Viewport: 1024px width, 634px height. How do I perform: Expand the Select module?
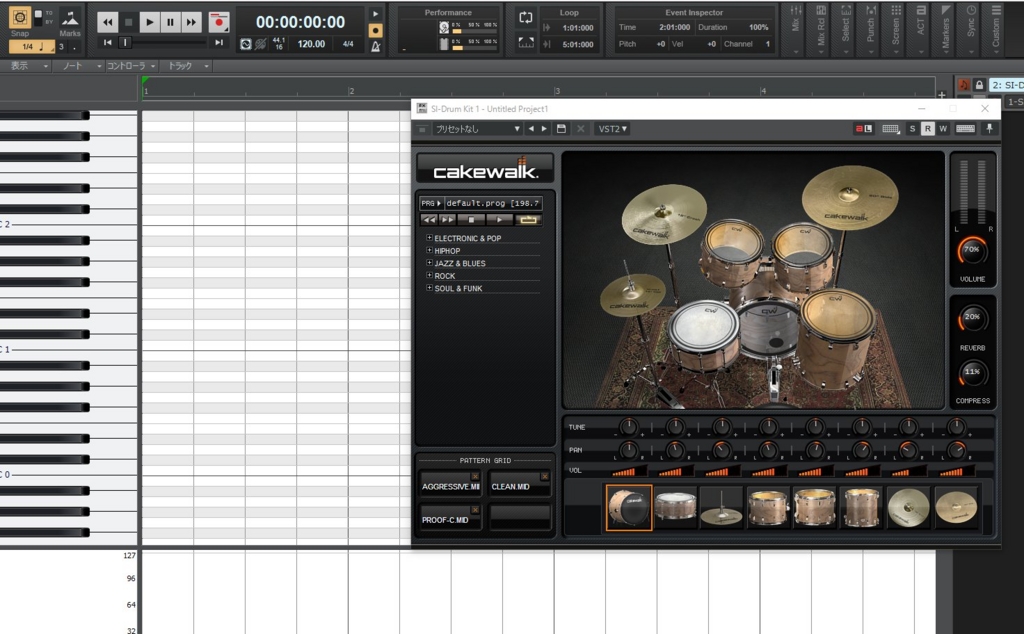pos(846,28)
